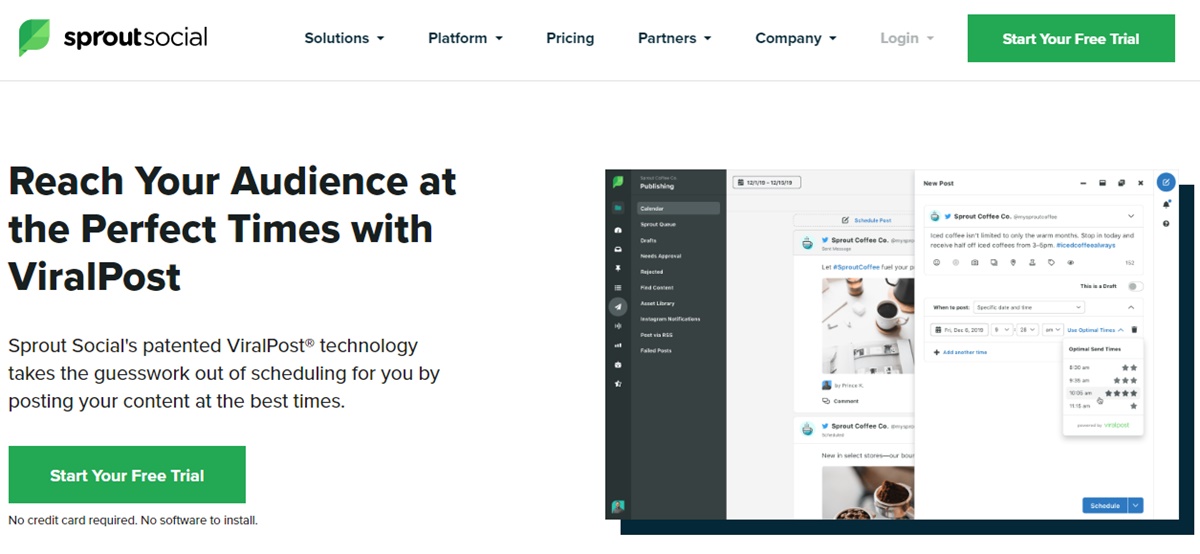Click the tag icon in the post composer
This screenshot has height=554, width=1200.
tap(1051, 263)
